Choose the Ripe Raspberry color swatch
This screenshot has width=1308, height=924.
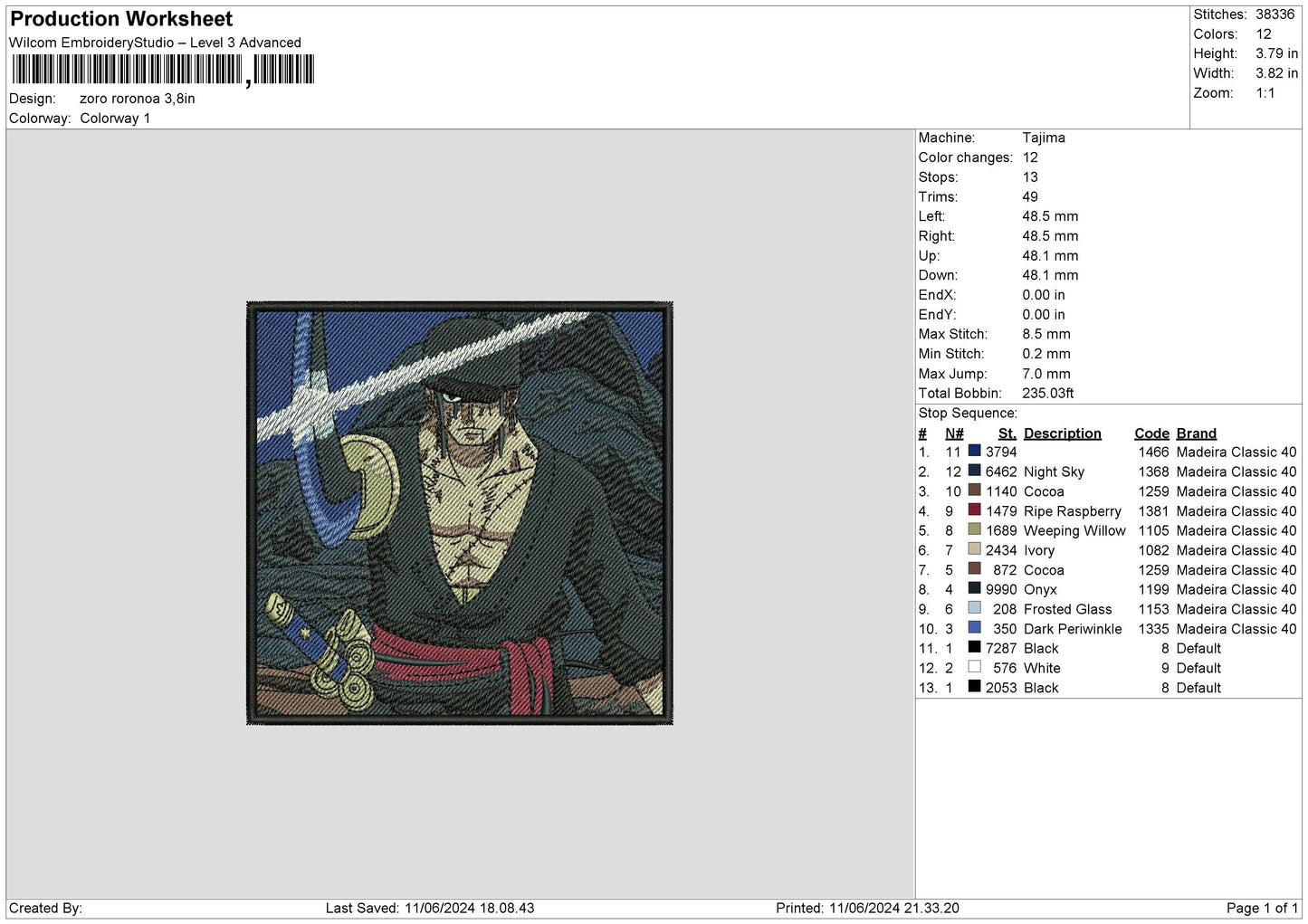click(x=974, y=510)
